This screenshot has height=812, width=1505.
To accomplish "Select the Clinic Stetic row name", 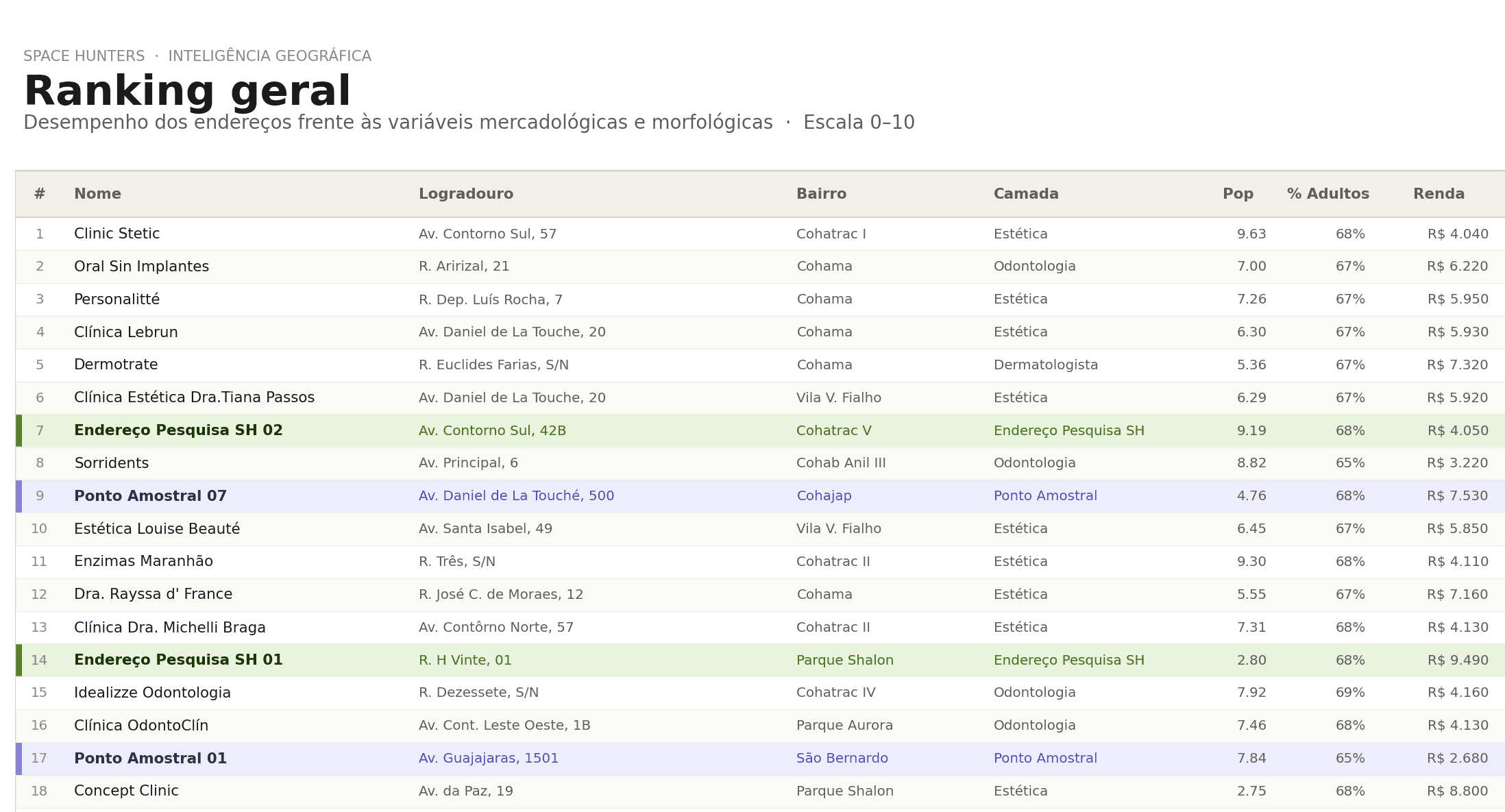I will (117, 234).
